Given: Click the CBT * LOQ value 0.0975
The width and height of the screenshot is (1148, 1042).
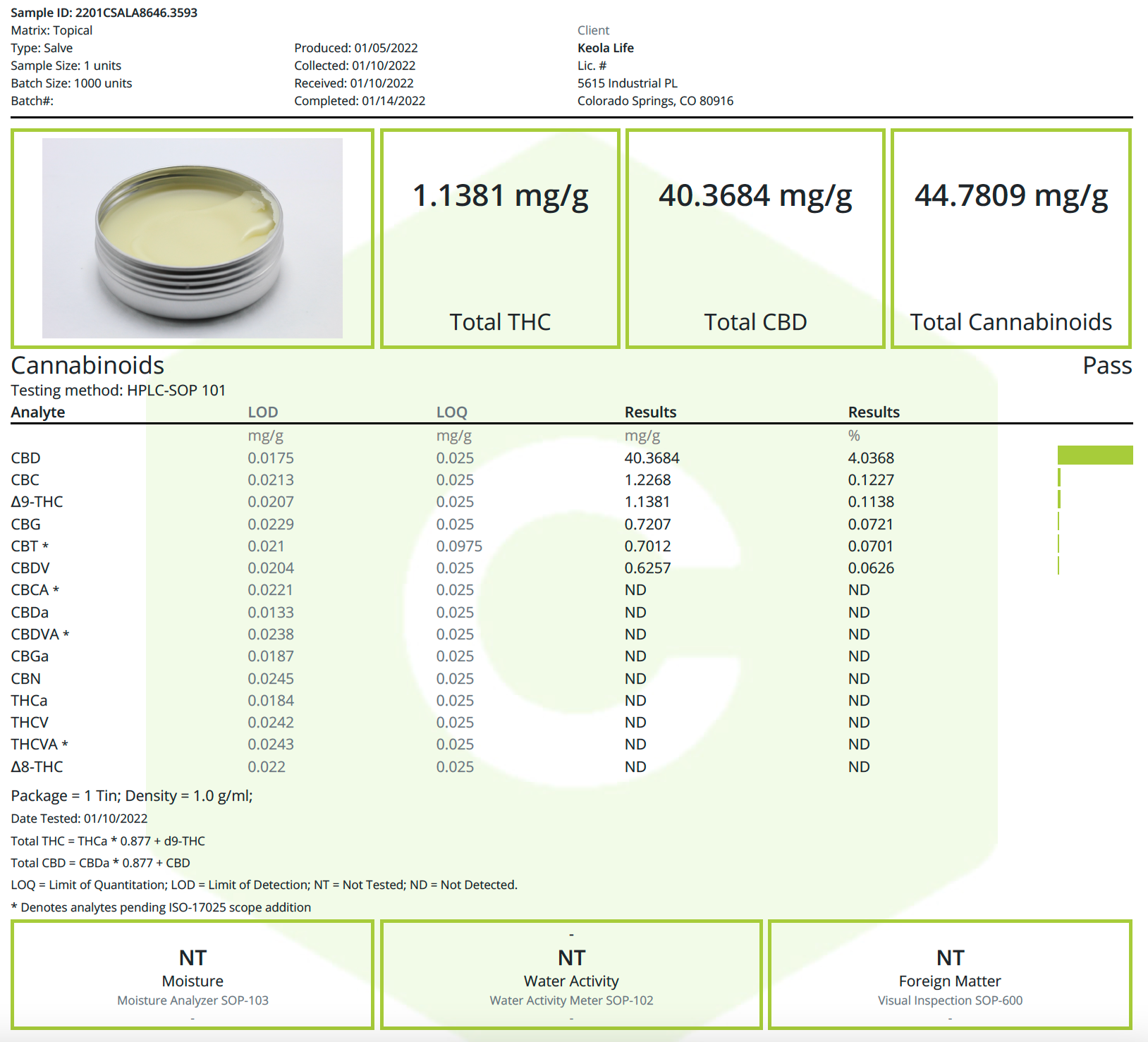Looking at the screenshot, I should pyautogui.click(x=459, y=546).
